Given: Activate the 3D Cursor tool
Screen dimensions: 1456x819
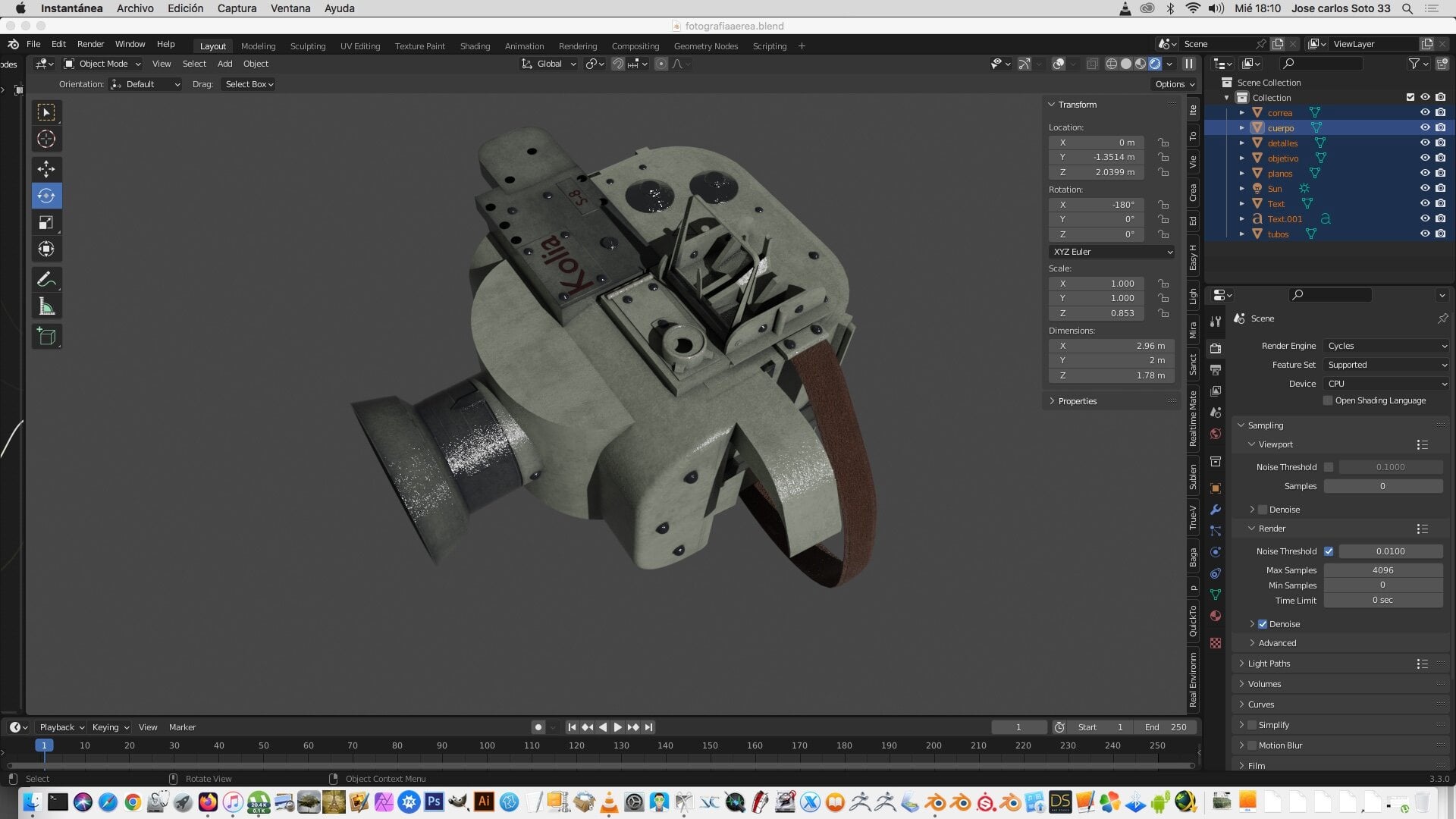Looking at the screenshot, I should [46, 139].
